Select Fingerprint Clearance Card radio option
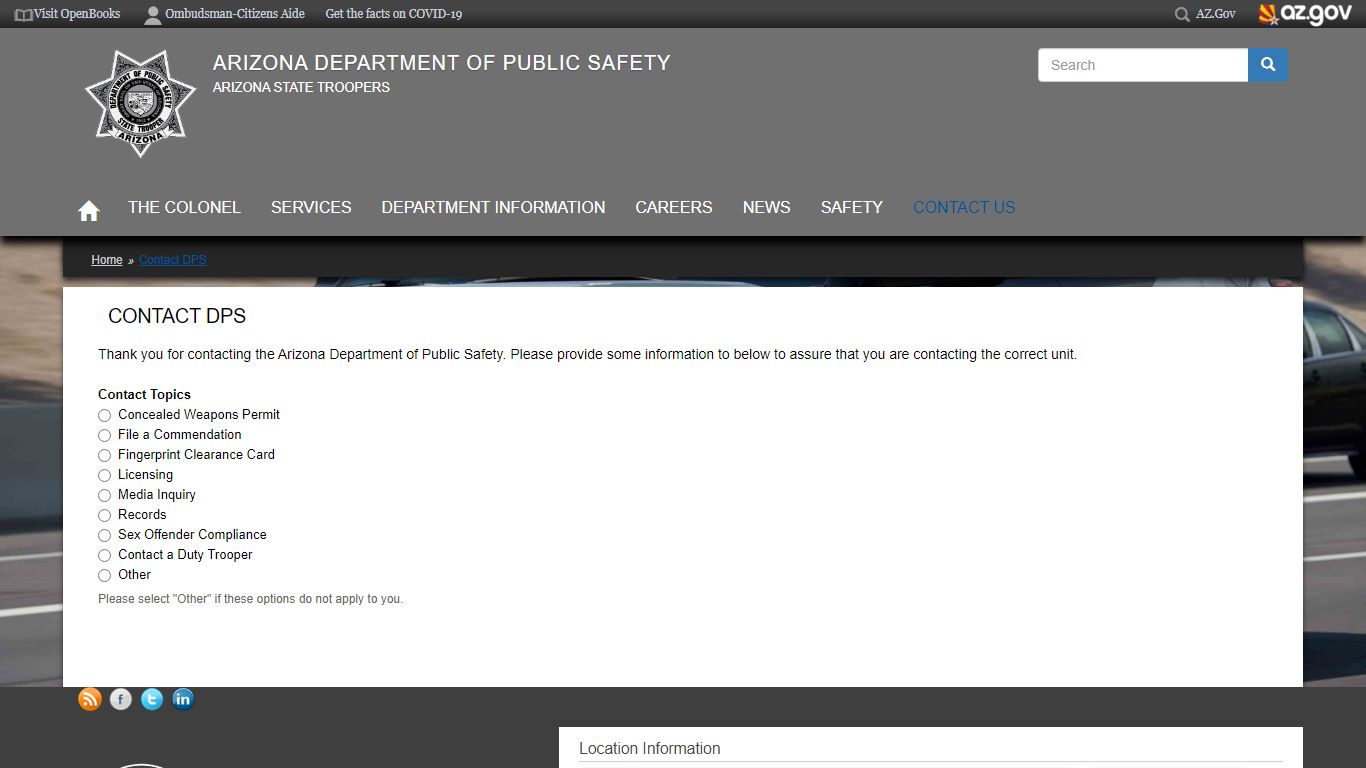1366x768 pixels. (104, 455)
